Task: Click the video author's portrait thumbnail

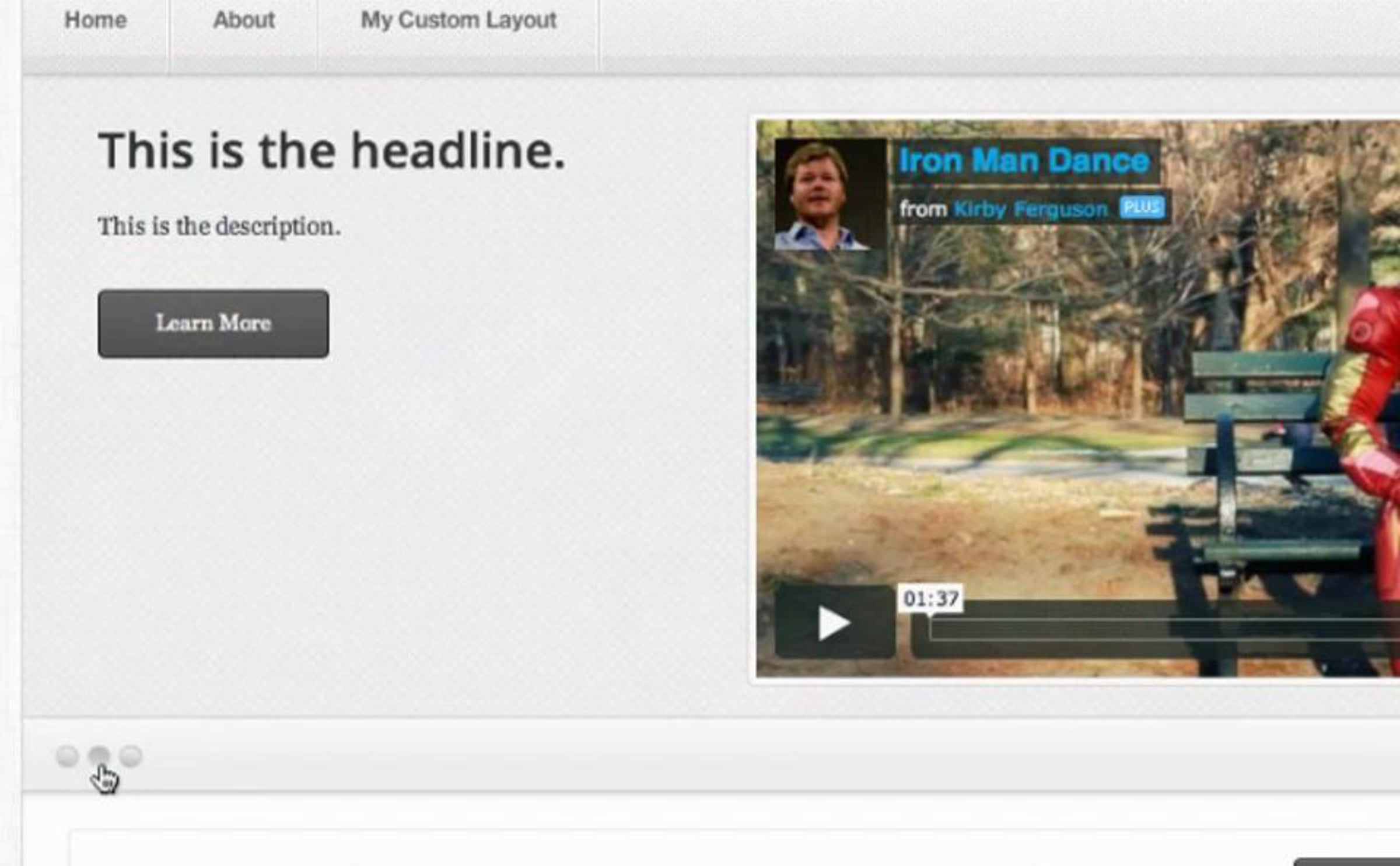Action: click(830, 195)
